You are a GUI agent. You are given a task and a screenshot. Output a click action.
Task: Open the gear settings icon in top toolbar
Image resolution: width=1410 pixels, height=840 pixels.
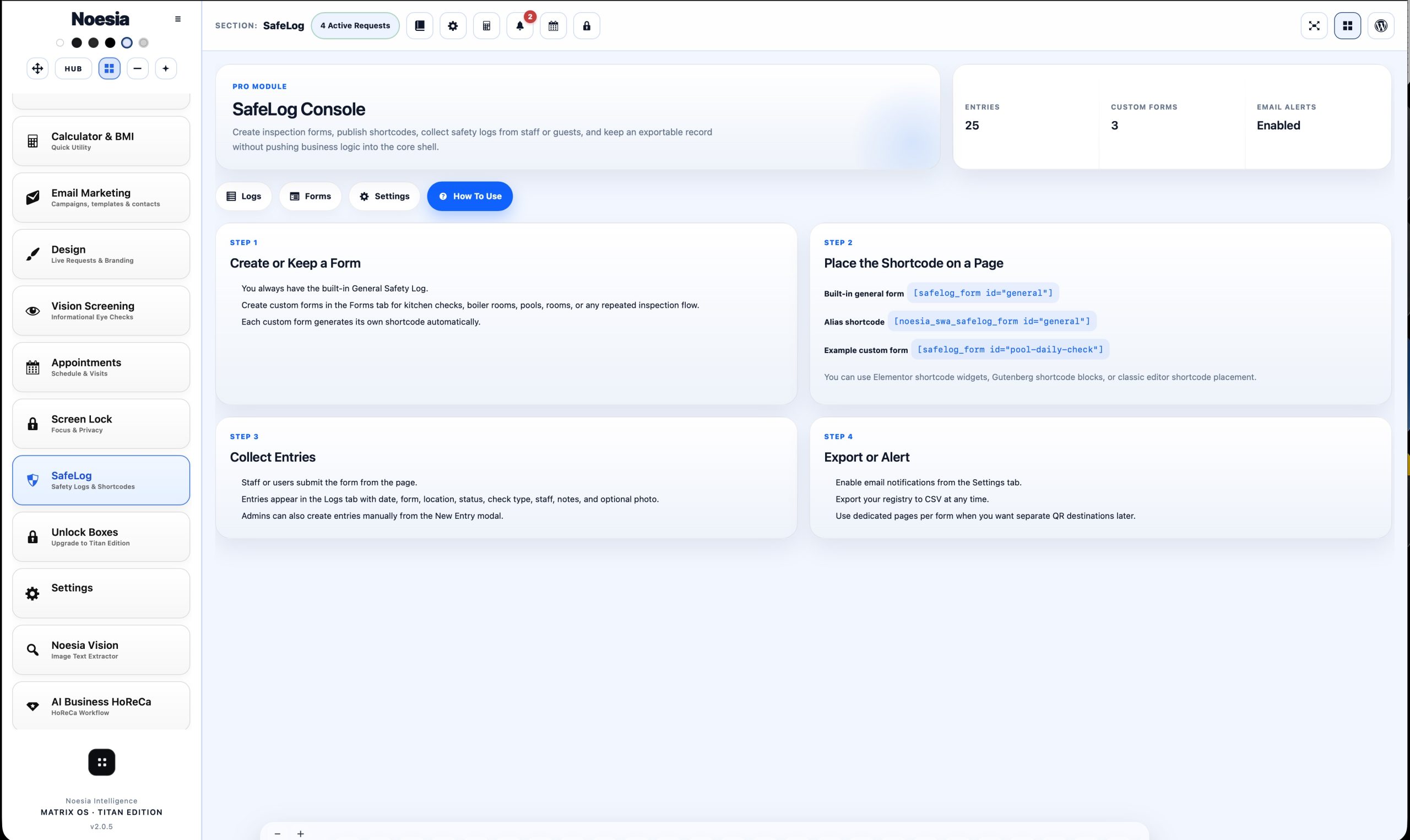(453, 25)
